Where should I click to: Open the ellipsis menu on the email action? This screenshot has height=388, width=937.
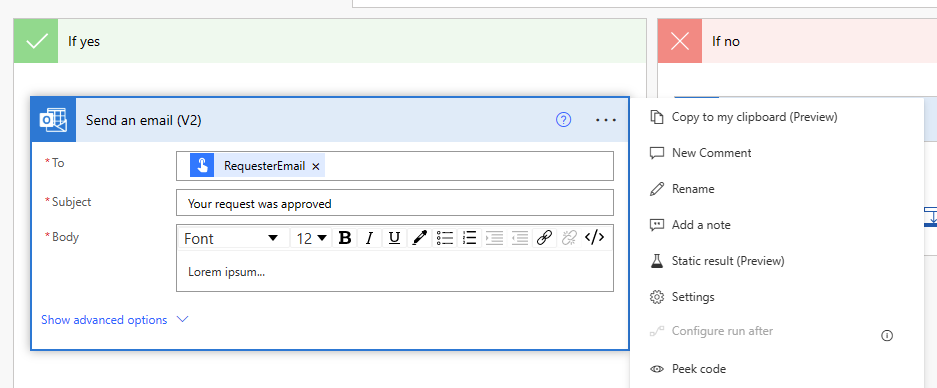[x=606, y=120]
